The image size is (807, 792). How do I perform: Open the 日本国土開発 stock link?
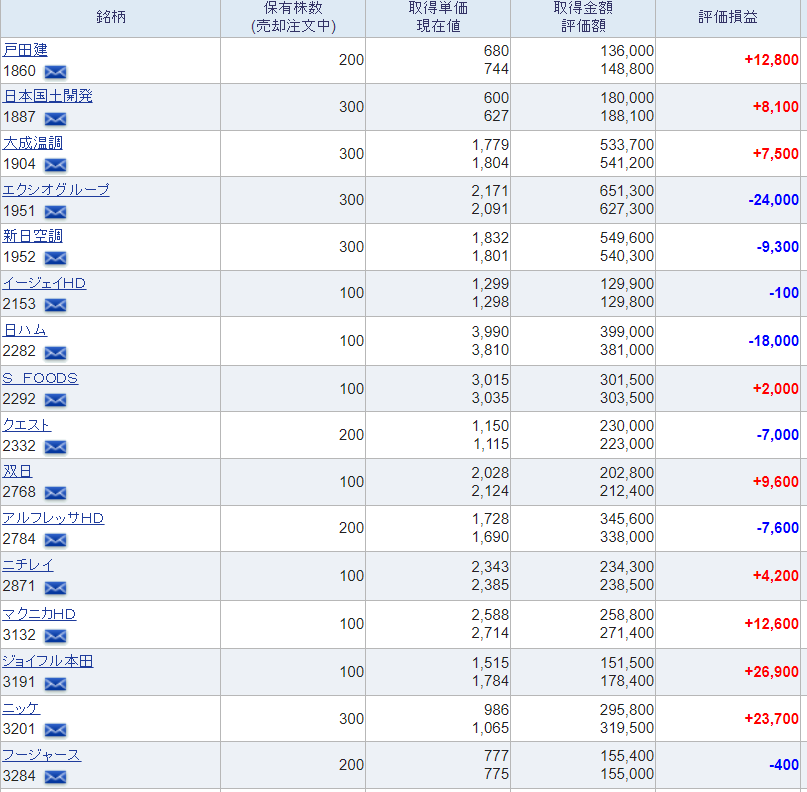click(x=47, y=96)
